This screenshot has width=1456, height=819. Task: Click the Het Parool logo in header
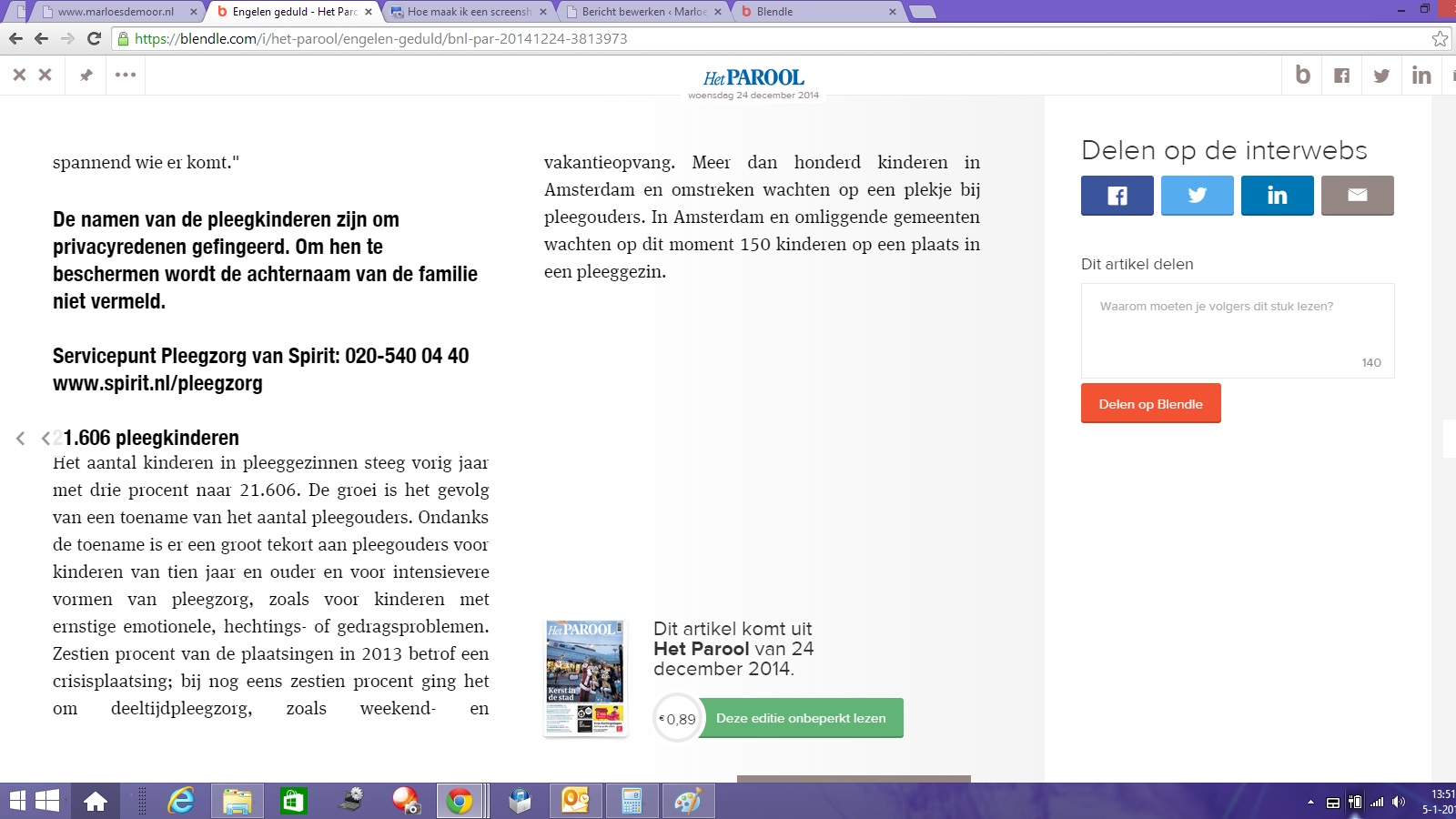pyautogui.click(x=753, y=78)
